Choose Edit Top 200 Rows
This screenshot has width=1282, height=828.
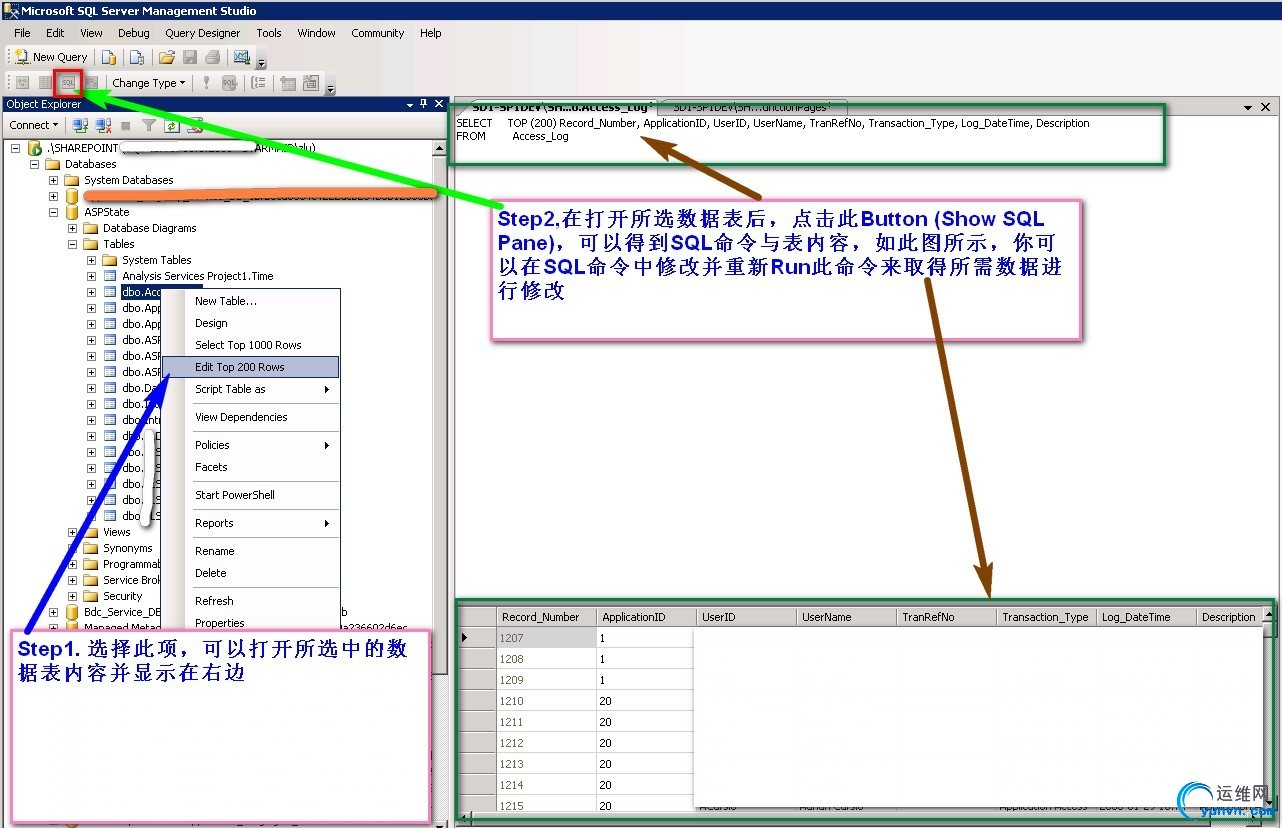point(251,367)
